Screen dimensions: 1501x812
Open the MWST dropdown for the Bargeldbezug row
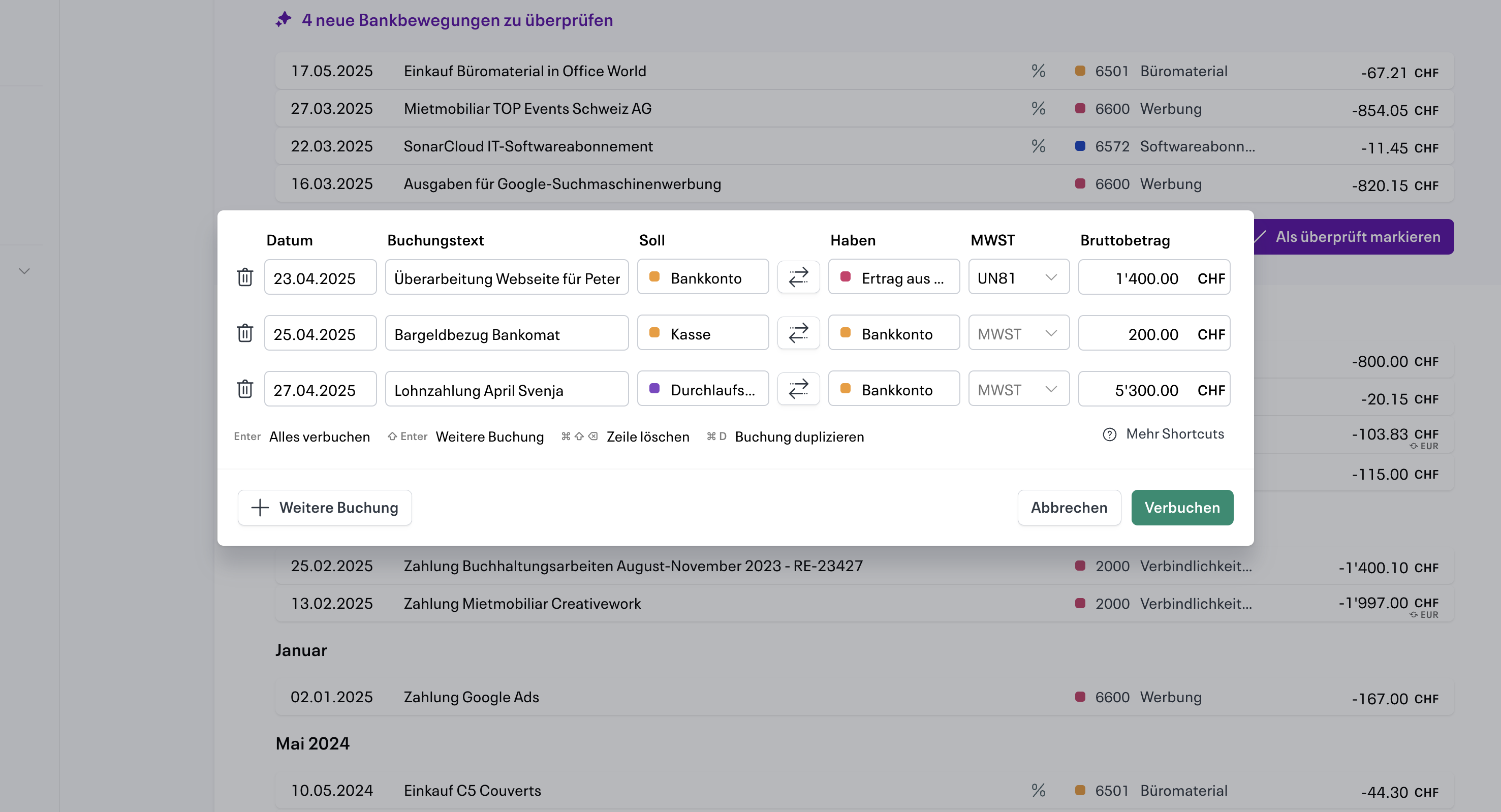1018,333
